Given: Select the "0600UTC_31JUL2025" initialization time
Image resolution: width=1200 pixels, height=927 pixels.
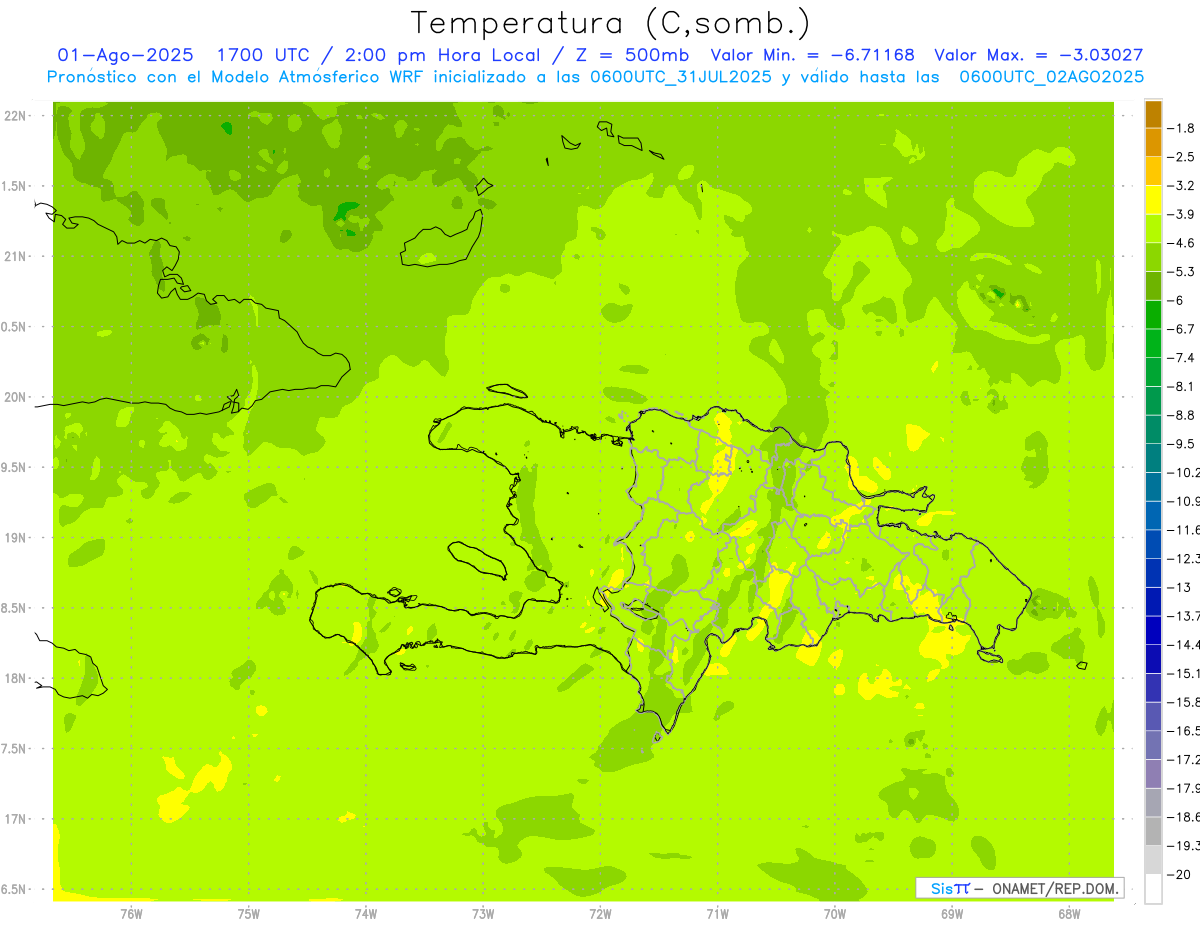Looking at the screenshot, I should [680, 77].
